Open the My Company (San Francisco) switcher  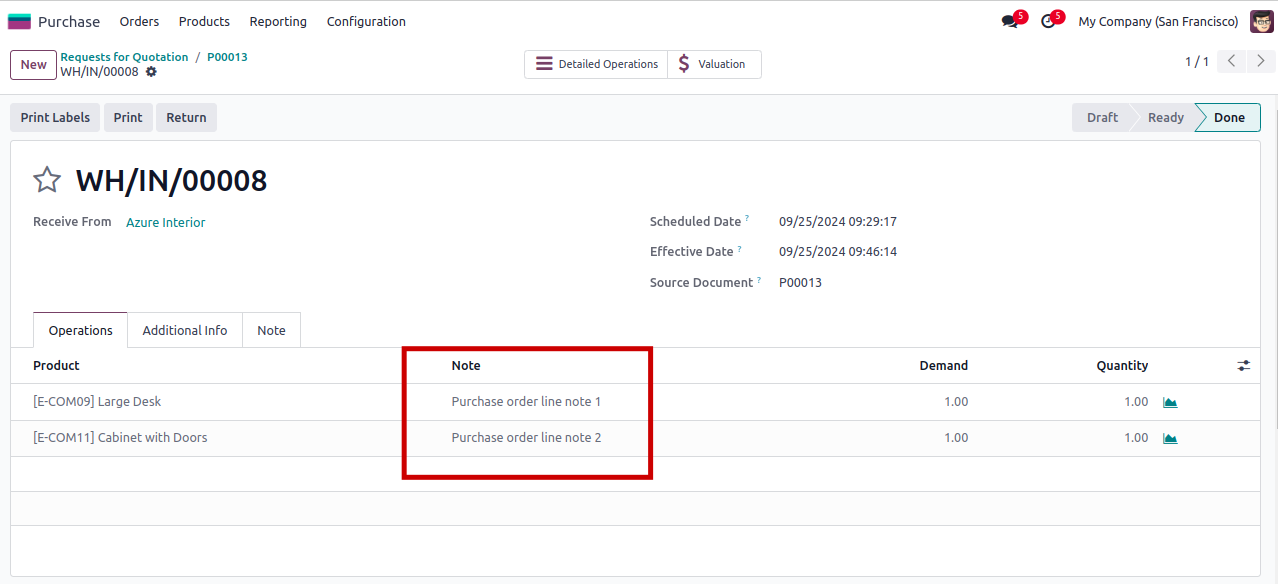click(x=1158, y=21)
